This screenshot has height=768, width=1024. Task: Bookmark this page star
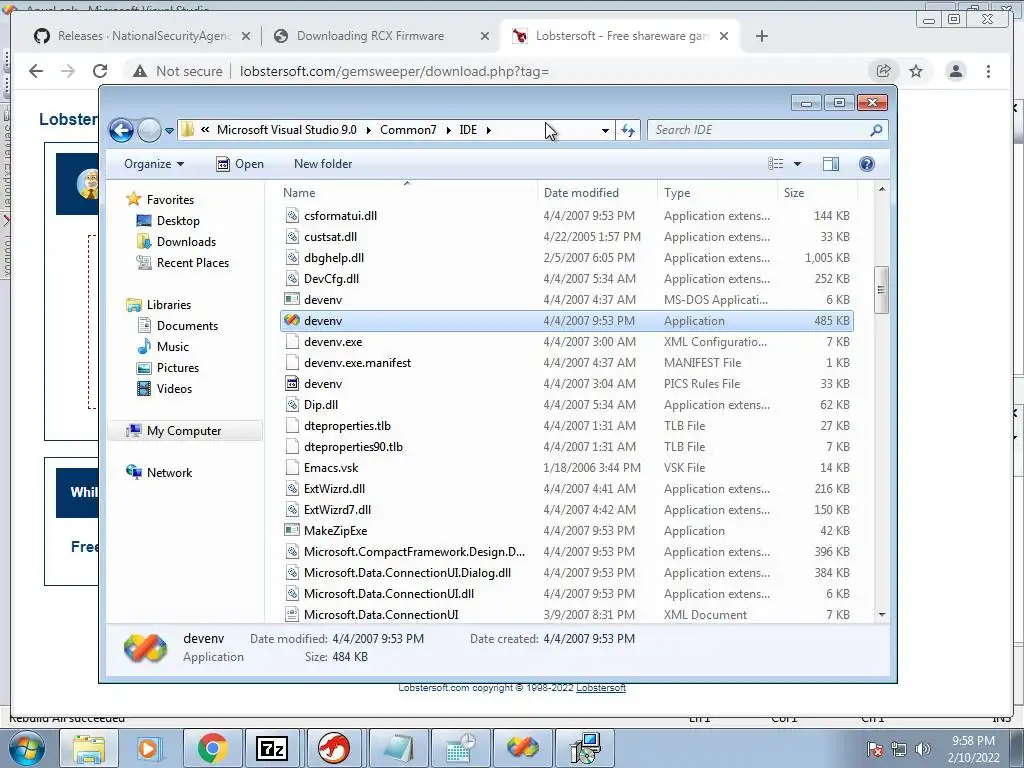coord(916,71)
